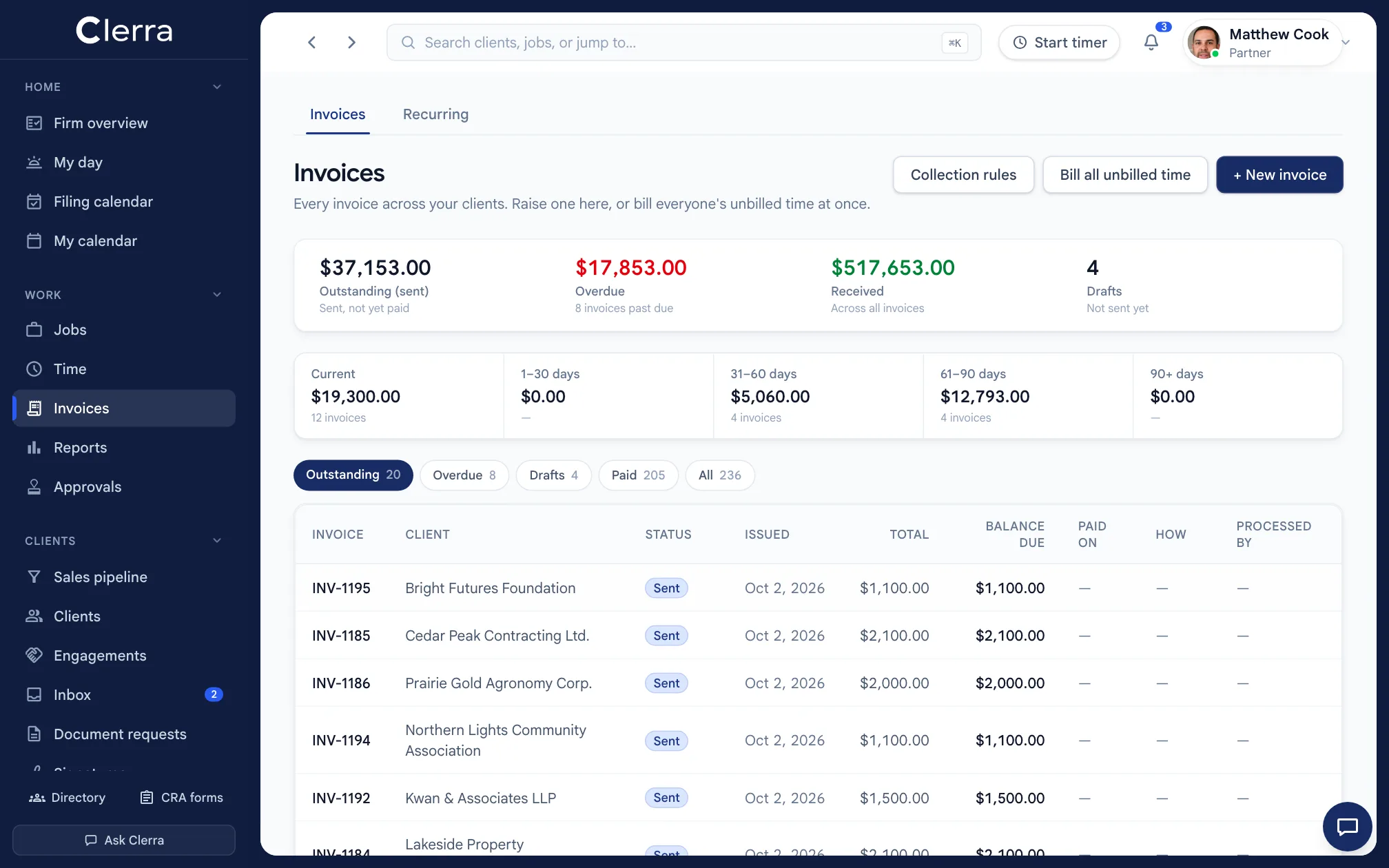Image resolution: width=1389 pixels, height=868 pixels.
Task: Navigate forward with the right arrow
Action: coord(351,43)
